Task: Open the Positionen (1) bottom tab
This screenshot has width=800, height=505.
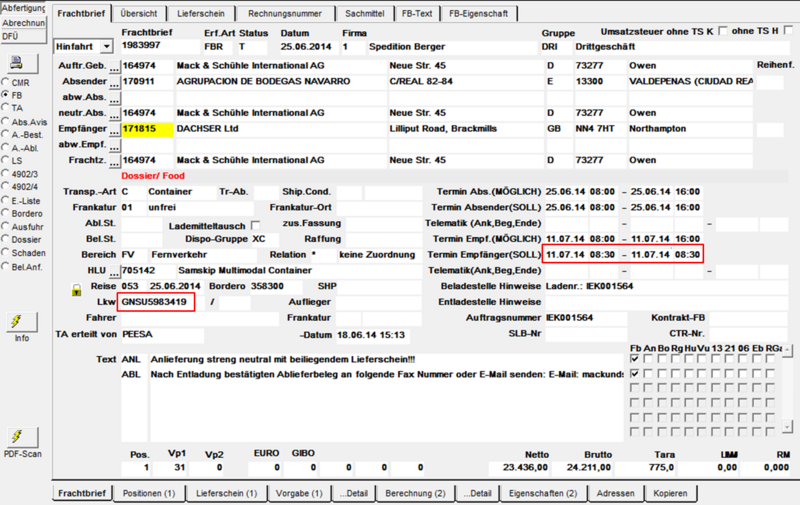Action: pos(149,493)
